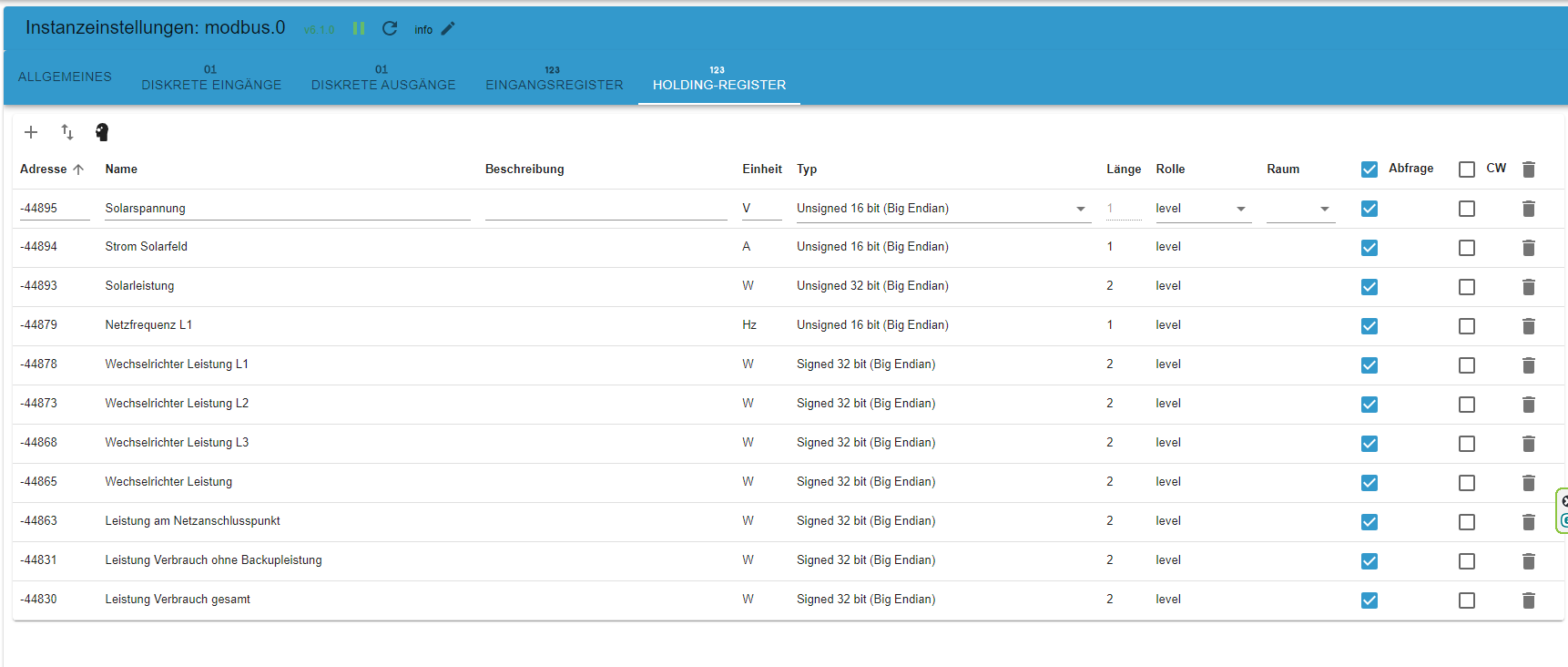This screenshot has height=667, width=1568.
Task: Click the header trash icon to delete all
Action: point(1529,169)
